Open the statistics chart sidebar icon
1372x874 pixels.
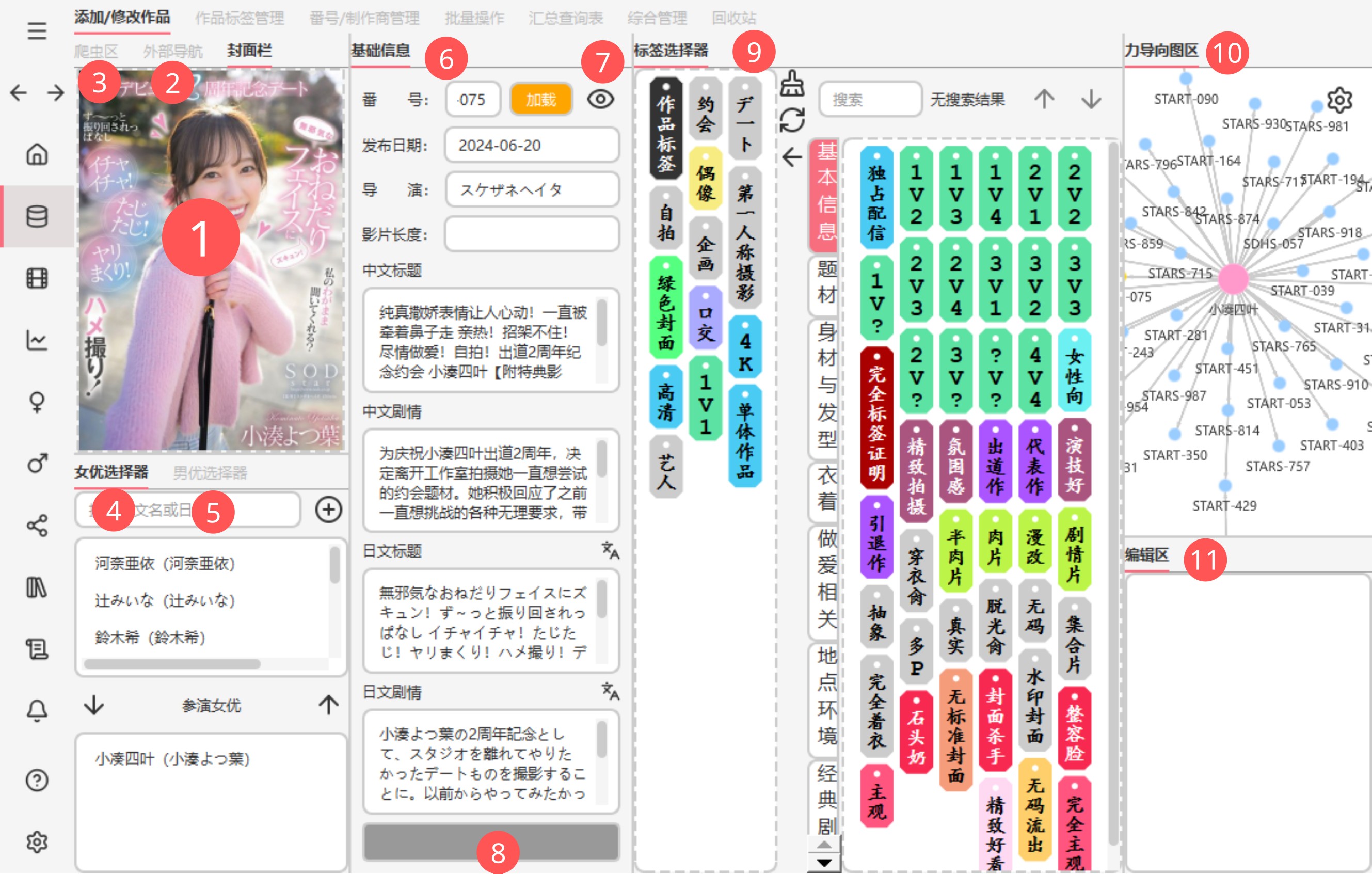(x=37, y=340)
